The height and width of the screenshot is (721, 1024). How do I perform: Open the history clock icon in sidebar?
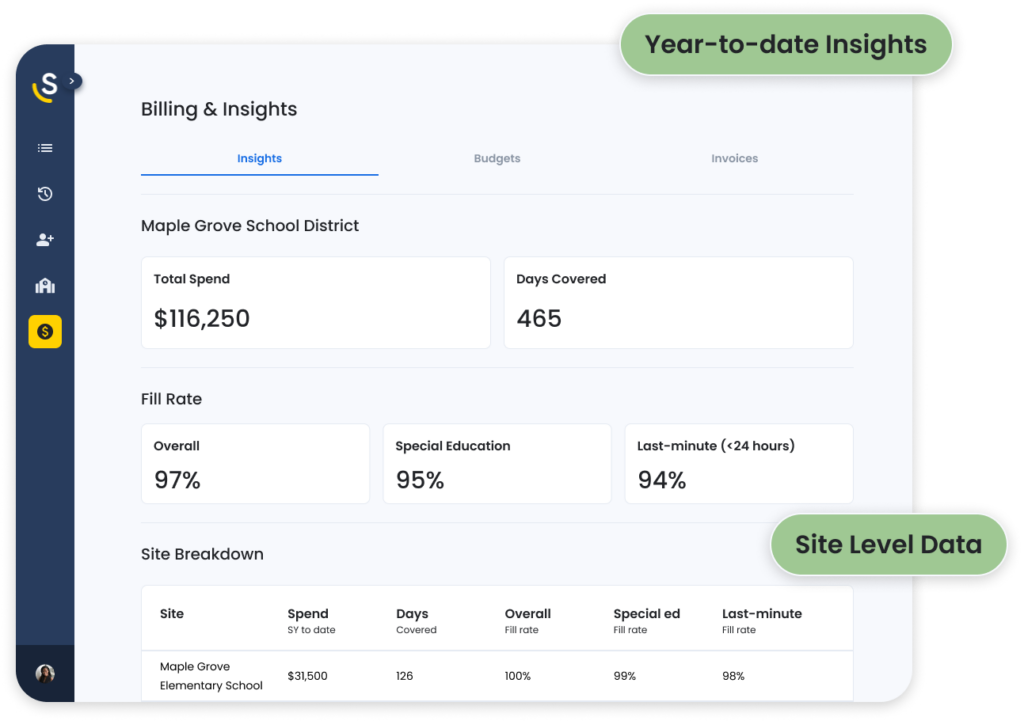click(45, 194)
